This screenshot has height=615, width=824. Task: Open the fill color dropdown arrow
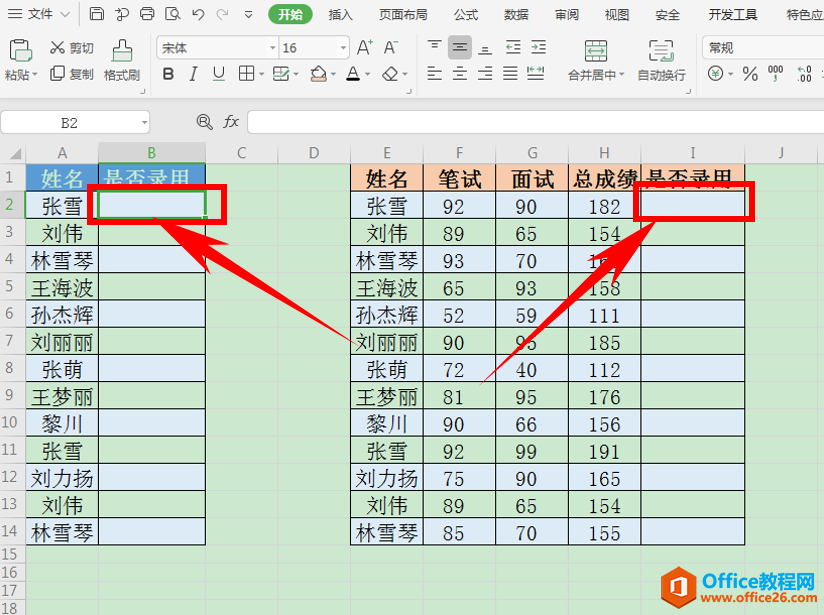pyautogui.click(x=333, y=74)
